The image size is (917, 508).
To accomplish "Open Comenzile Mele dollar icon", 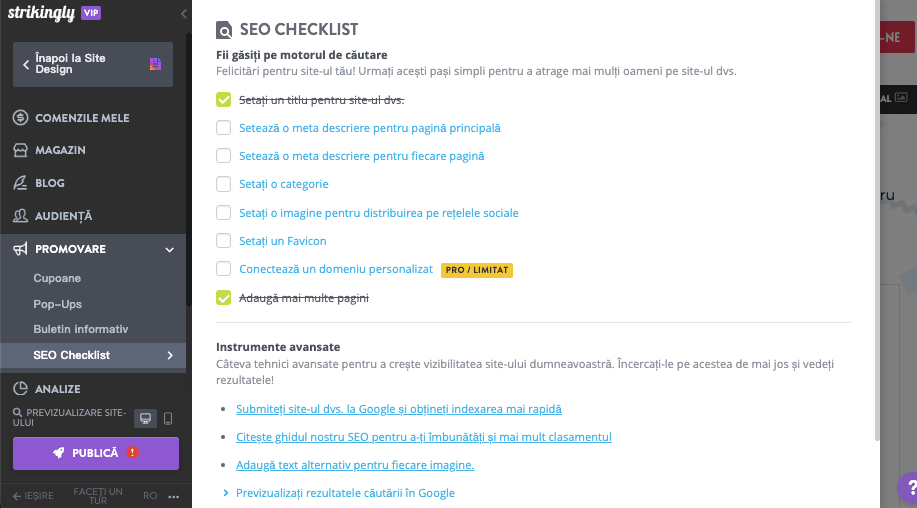I will click(x=20, y=118).
